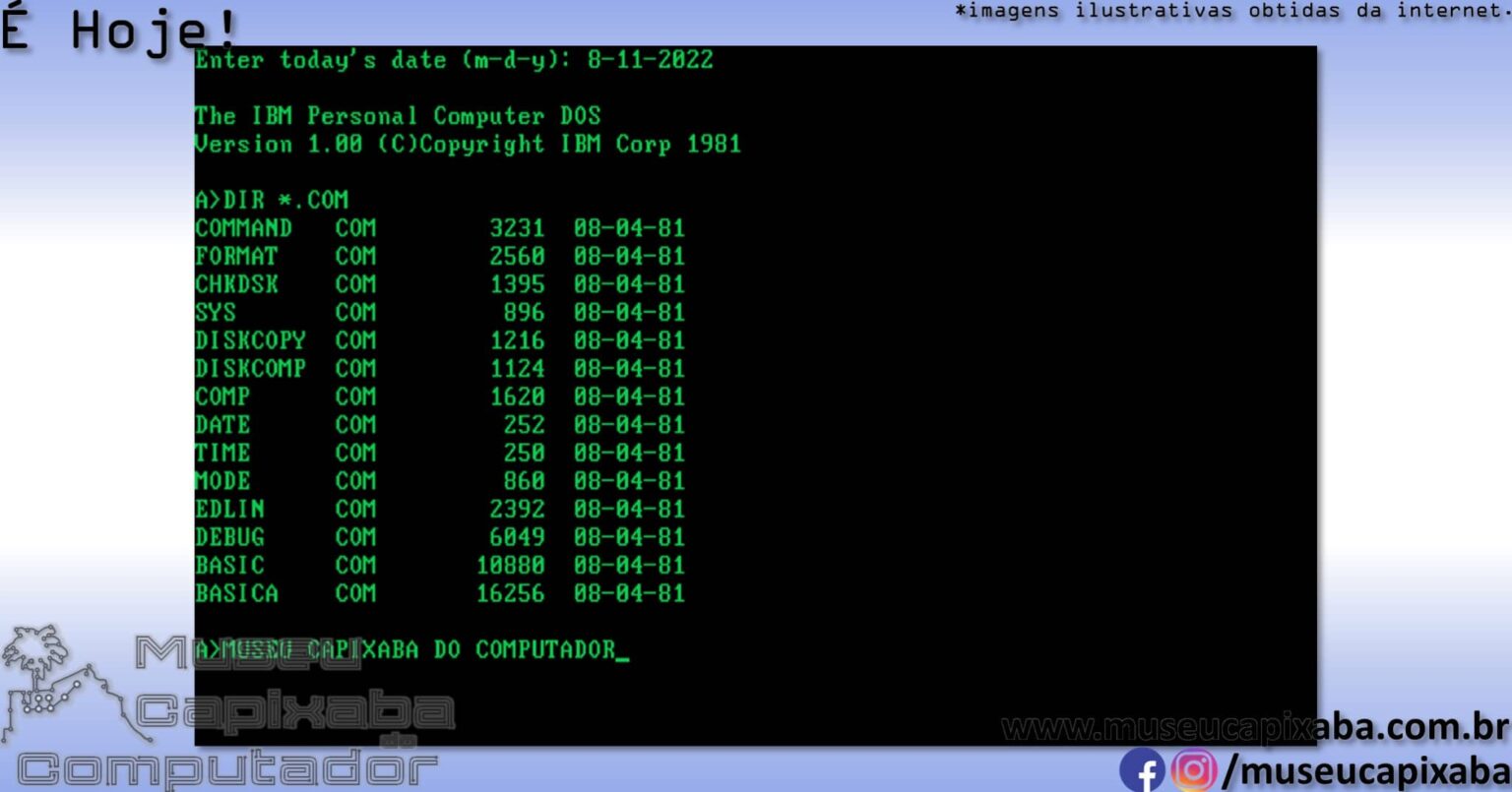Image resolution: width=1512 pixels, height=792 pixels.
Task: Select the COMMAND.COM entry in the listing
Action: tap(285, 228)
